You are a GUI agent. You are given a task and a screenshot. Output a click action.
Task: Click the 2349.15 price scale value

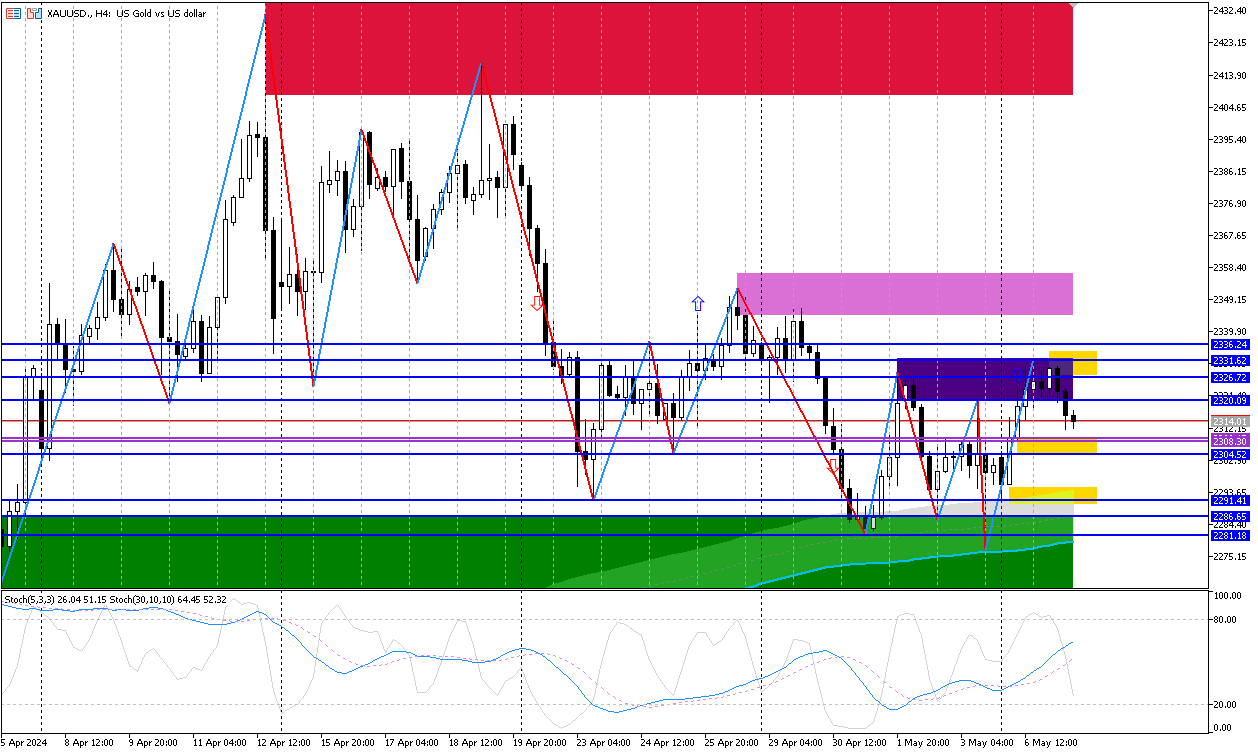[x=1228, y=299]
